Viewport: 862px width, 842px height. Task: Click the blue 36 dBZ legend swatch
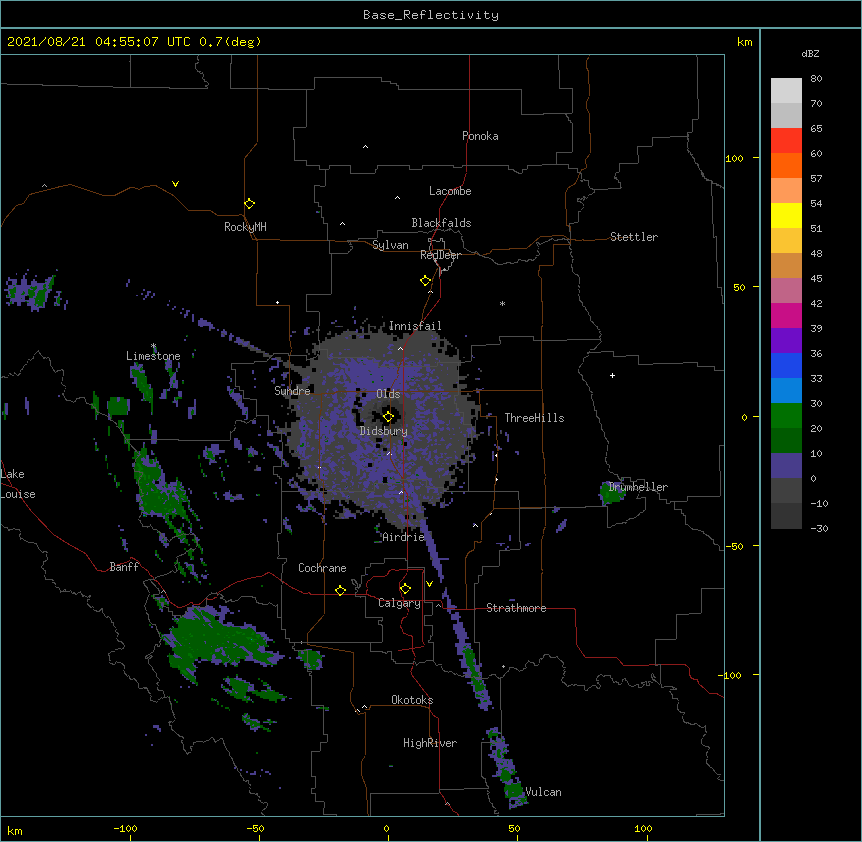coord(786,365)
